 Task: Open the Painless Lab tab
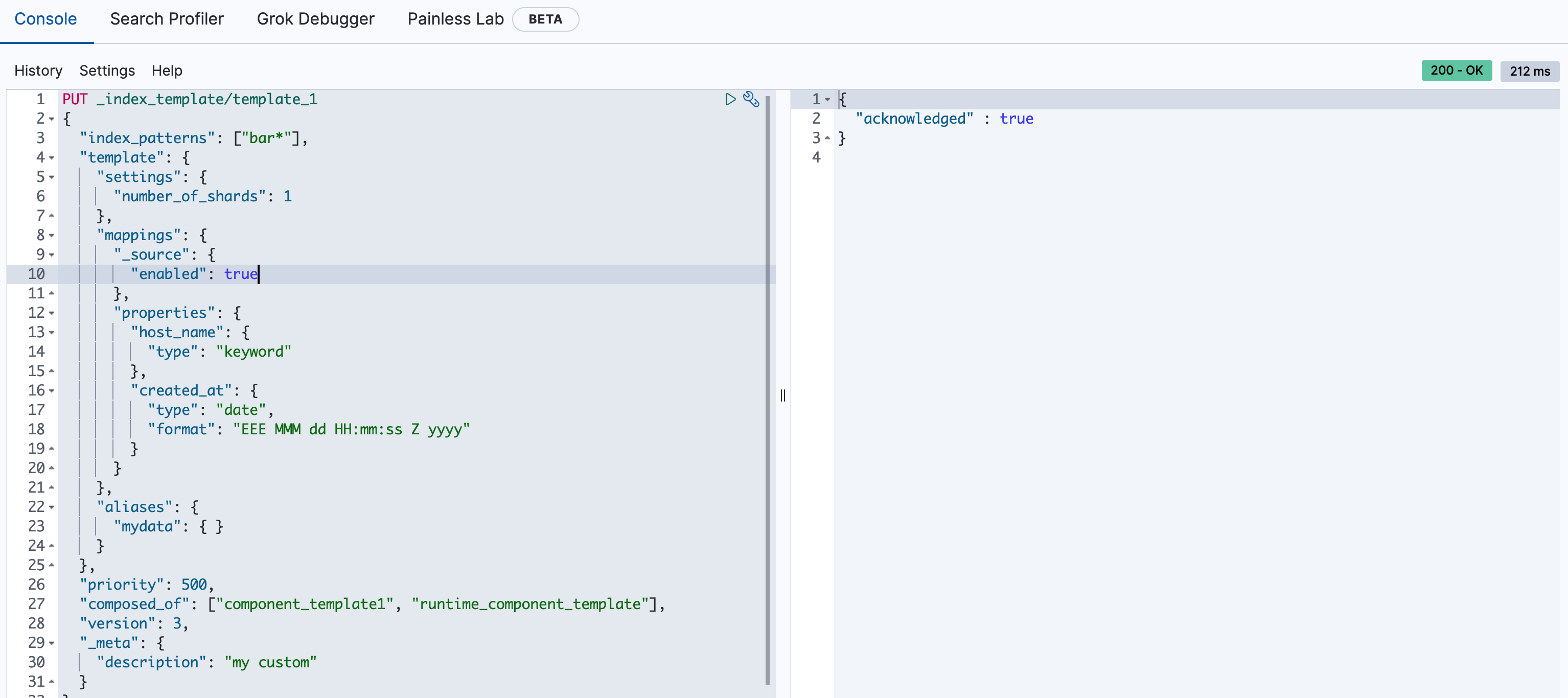[455, 19]
